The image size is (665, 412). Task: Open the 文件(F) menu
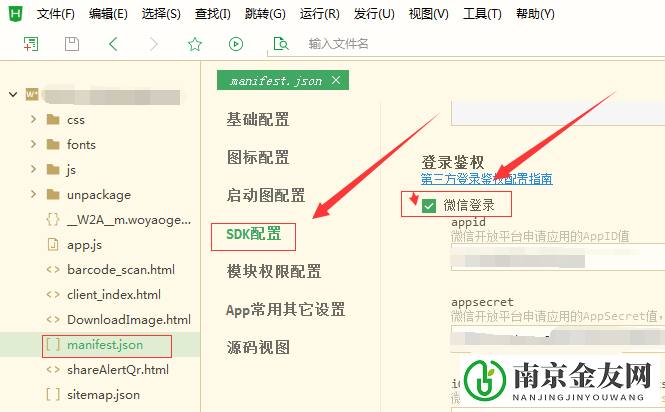pyautogui.click(x=56, y=14)
